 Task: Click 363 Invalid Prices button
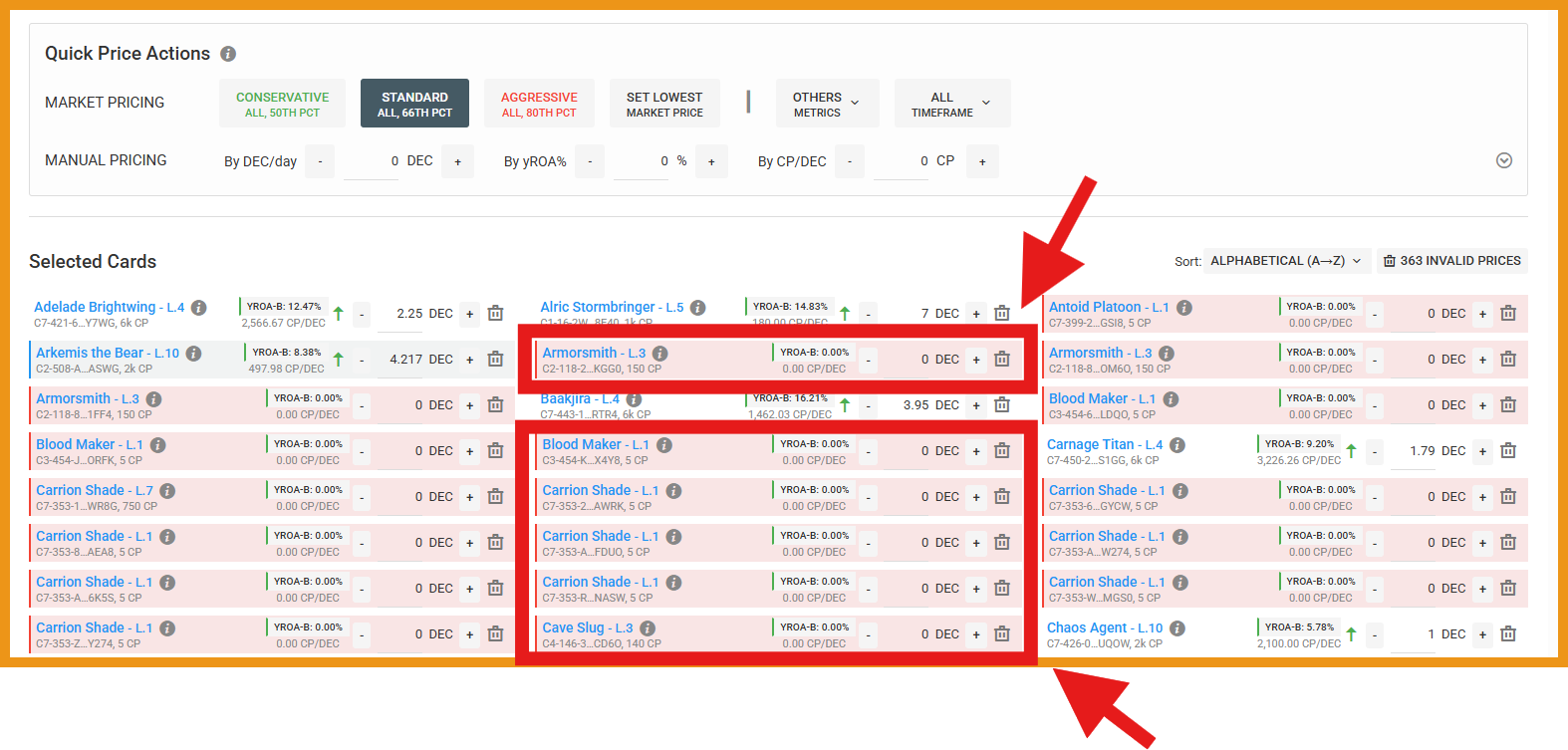(1451, 261)
